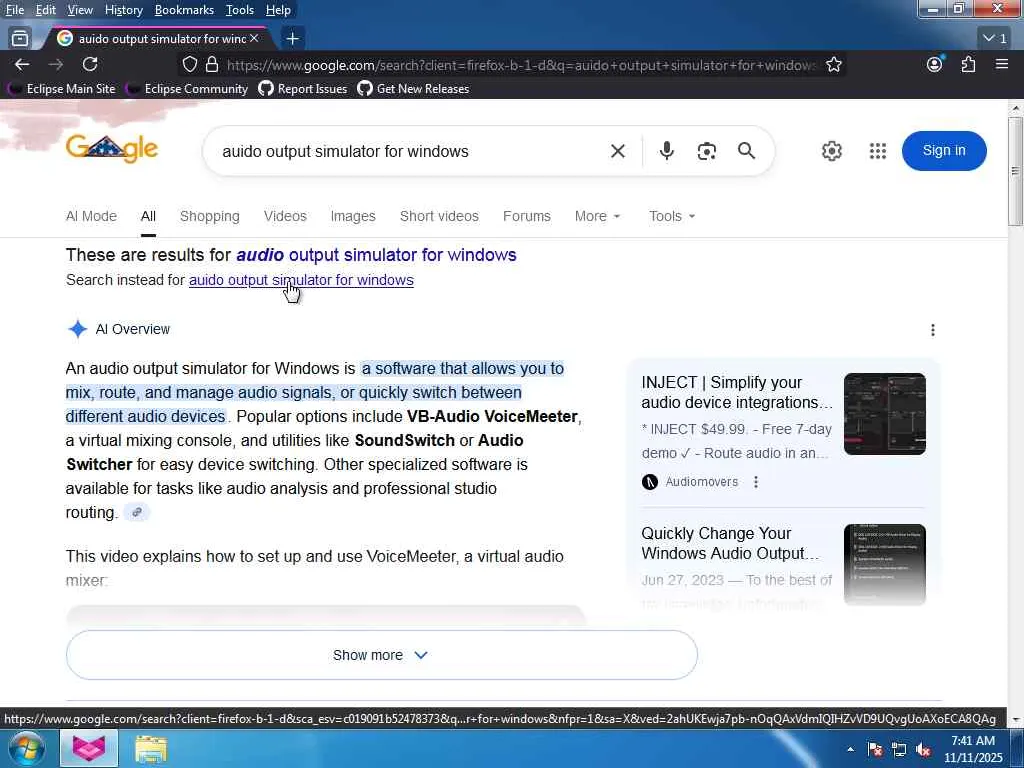Select the Forums results tab
Image resolution: width=1024 pixels, height=768 pixels.
526,216
